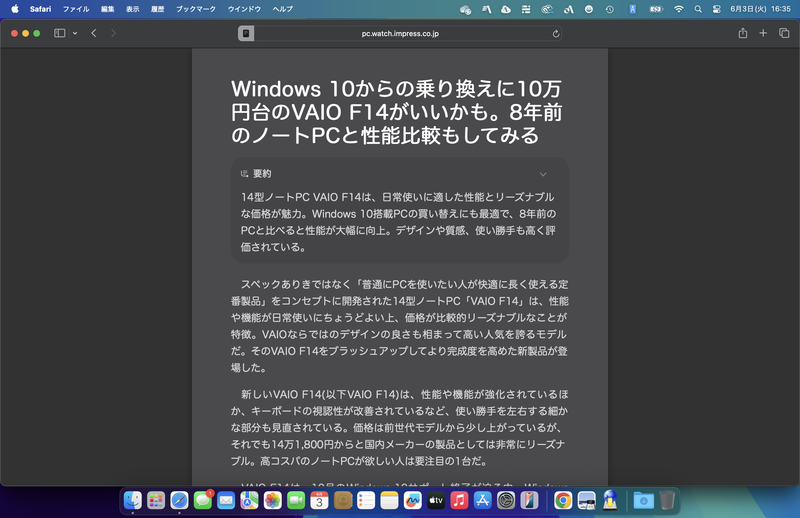The image size is (800, 518).
Task: Open the 履歴 menu
Action: coord(158,9)
